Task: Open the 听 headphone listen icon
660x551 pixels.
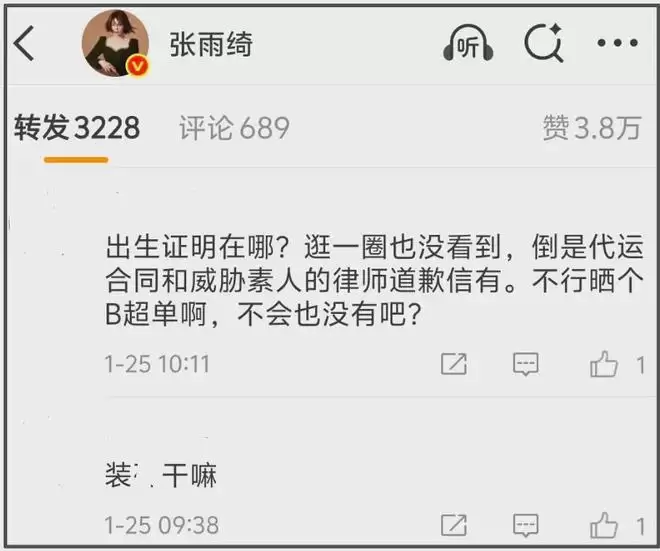Action: coord(468,43)
